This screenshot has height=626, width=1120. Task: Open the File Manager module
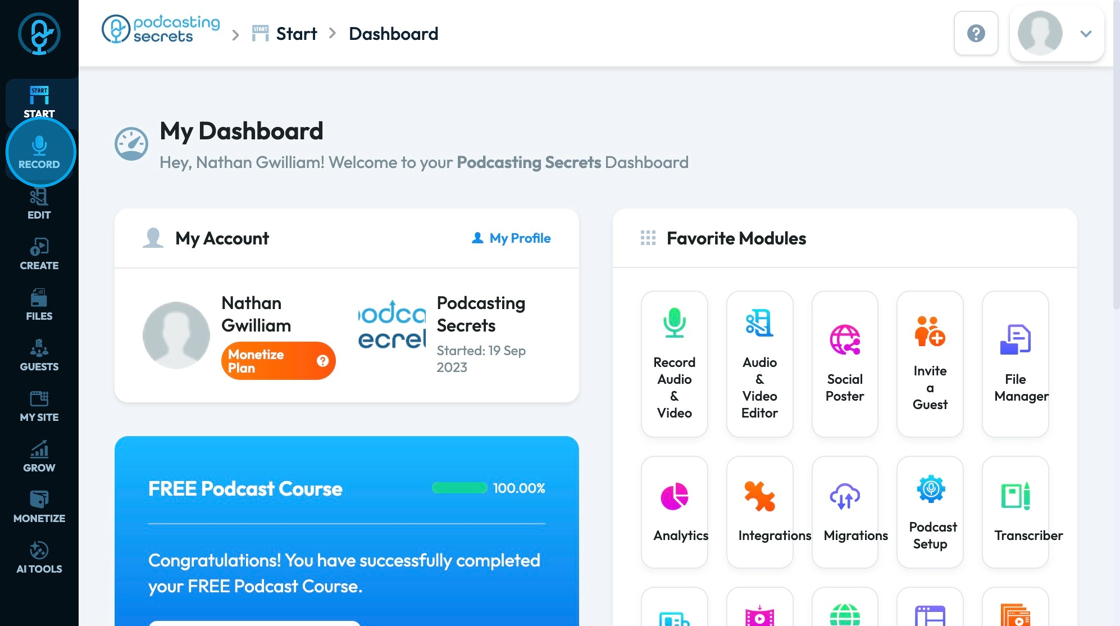click(x=1015, y=364)
